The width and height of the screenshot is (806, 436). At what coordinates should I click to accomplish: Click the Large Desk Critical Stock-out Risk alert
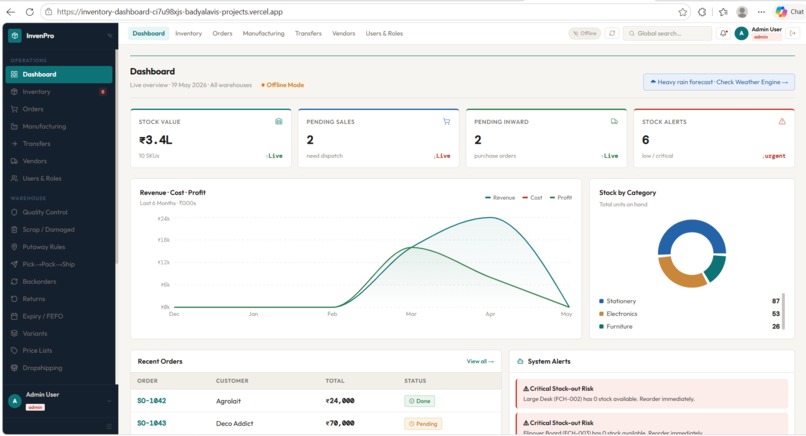click(652, 394)
